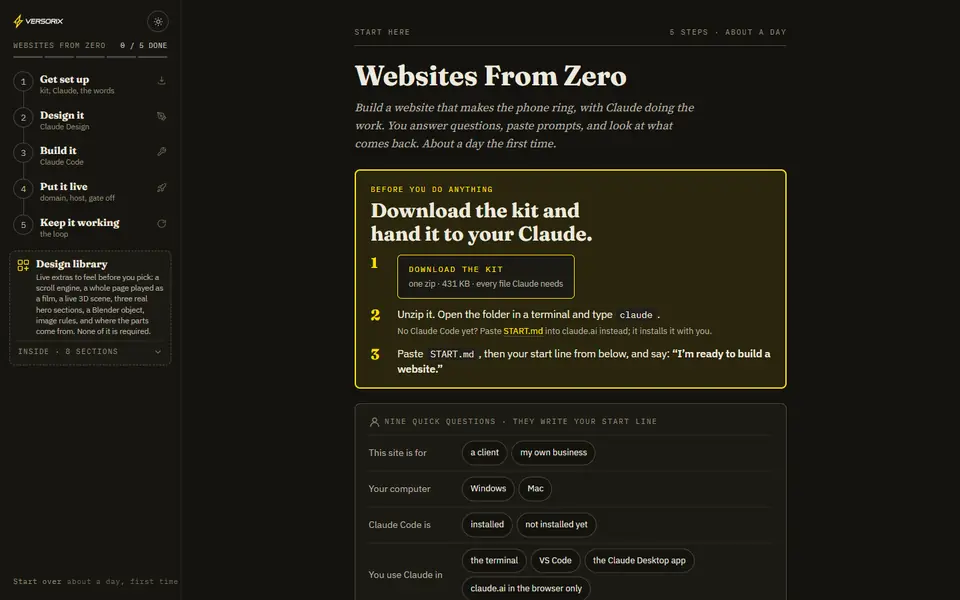Open the START.md link
Image resolution: width=960 pixels, height=600 pixels.
523,331
